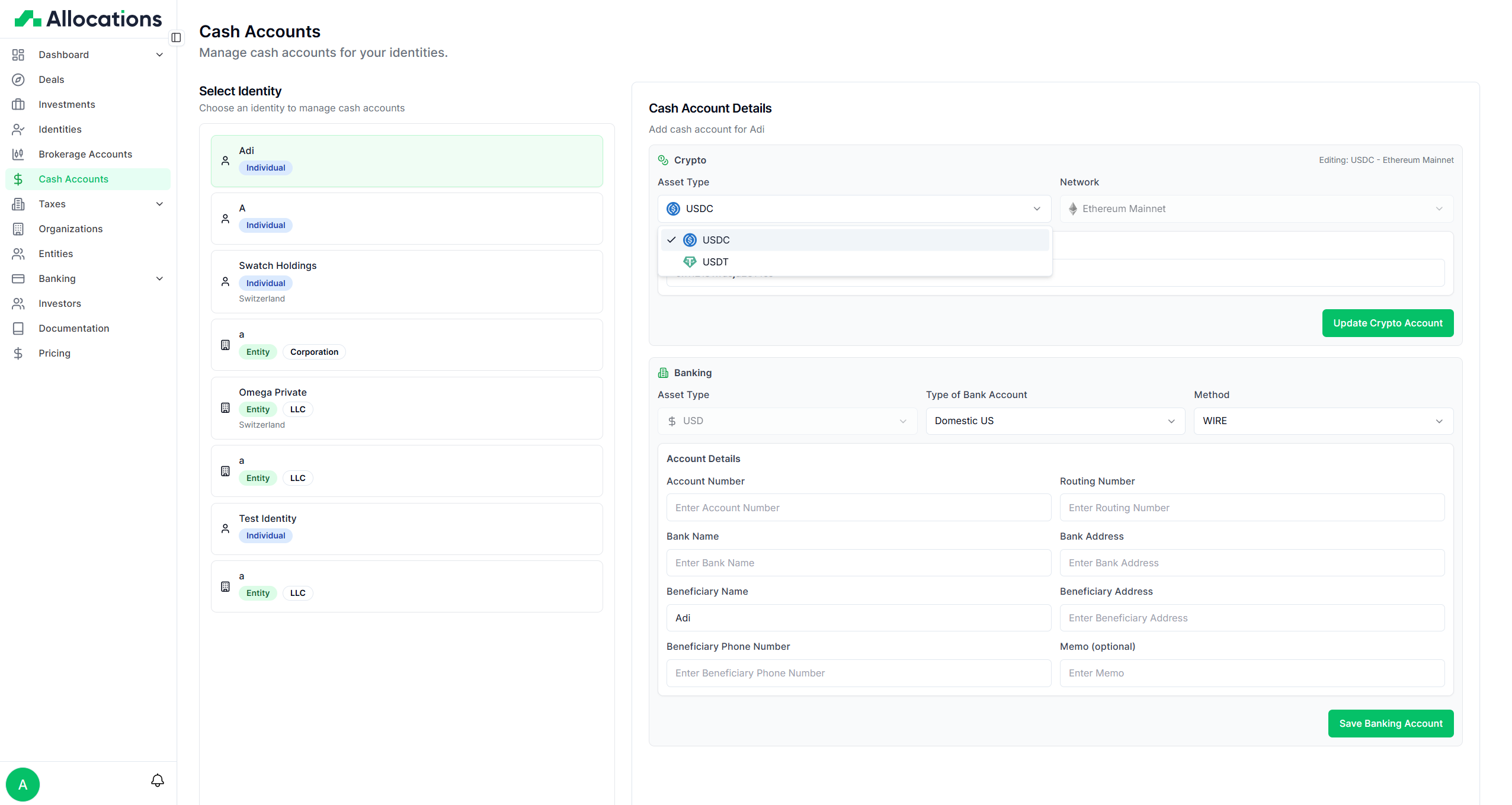Click the Allocations logo
Screen dimensions: 1512x805
(88, 19)
